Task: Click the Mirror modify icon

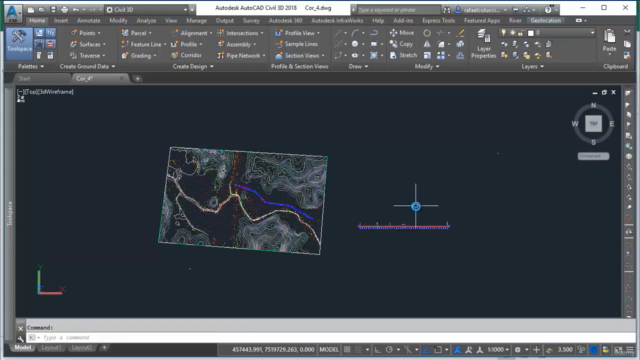Action: click(x=427, y=44)
